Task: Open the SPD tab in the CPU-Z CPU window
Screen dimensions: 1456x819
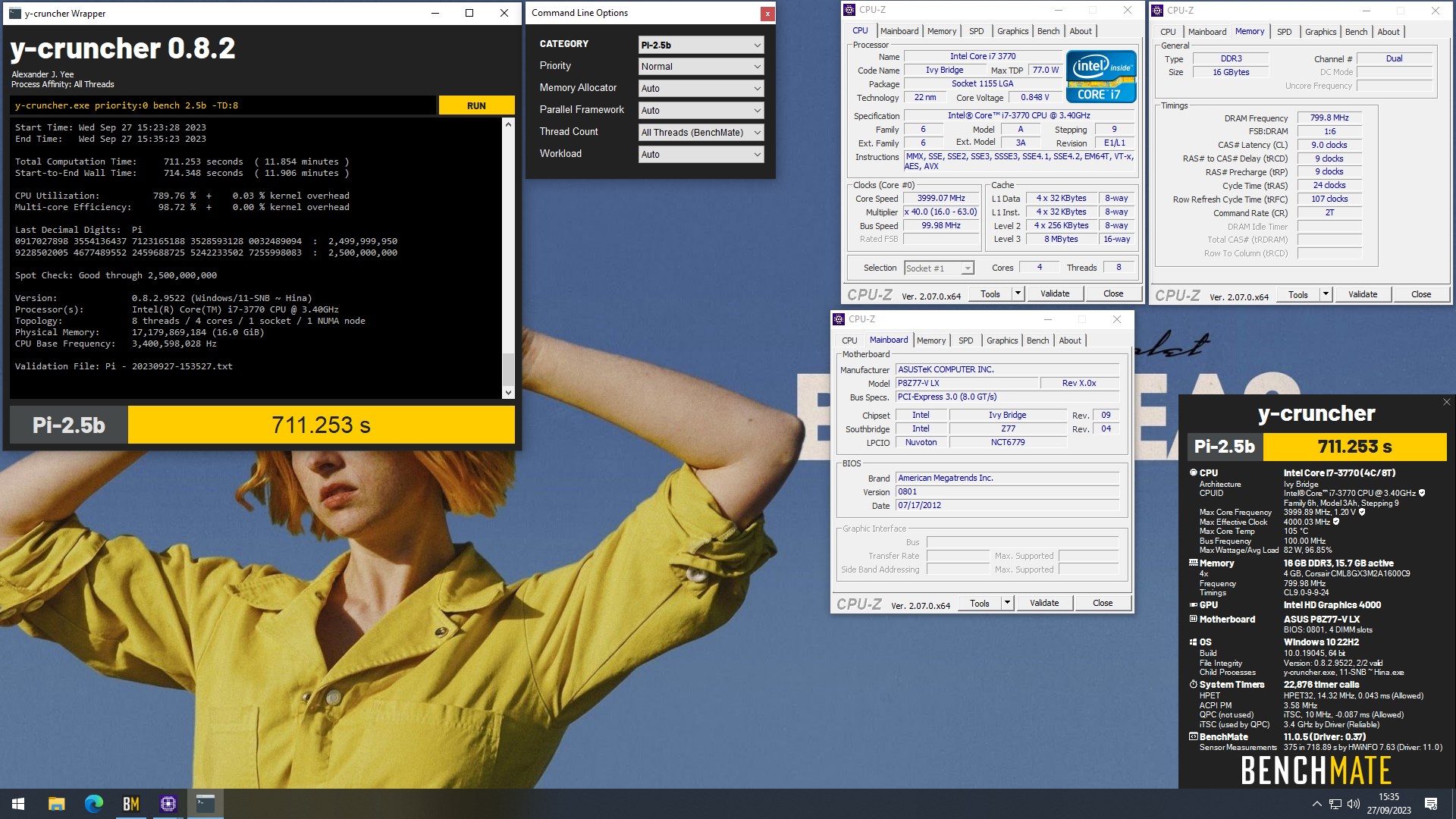Action: click(977, 31)
